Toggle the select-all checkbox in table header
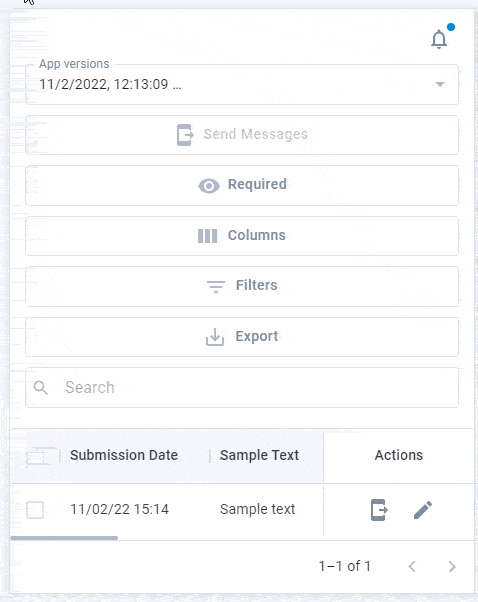Viewport: 478px width, 602px height. 38,456
